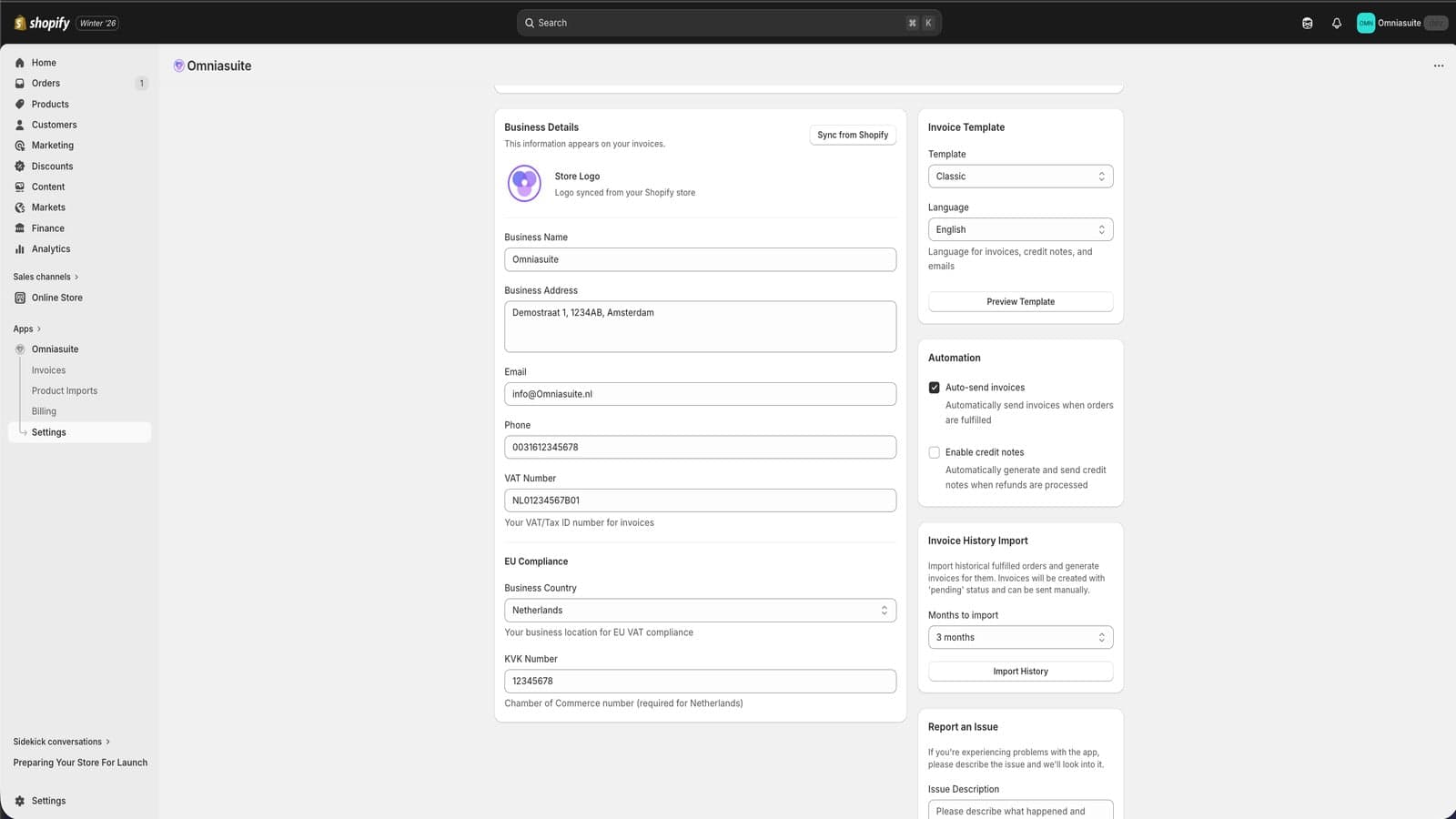The height and width of the screenshot is (819, 1456).
Task: Expand the Months to import dropdown
Action: coord(1020,638)
